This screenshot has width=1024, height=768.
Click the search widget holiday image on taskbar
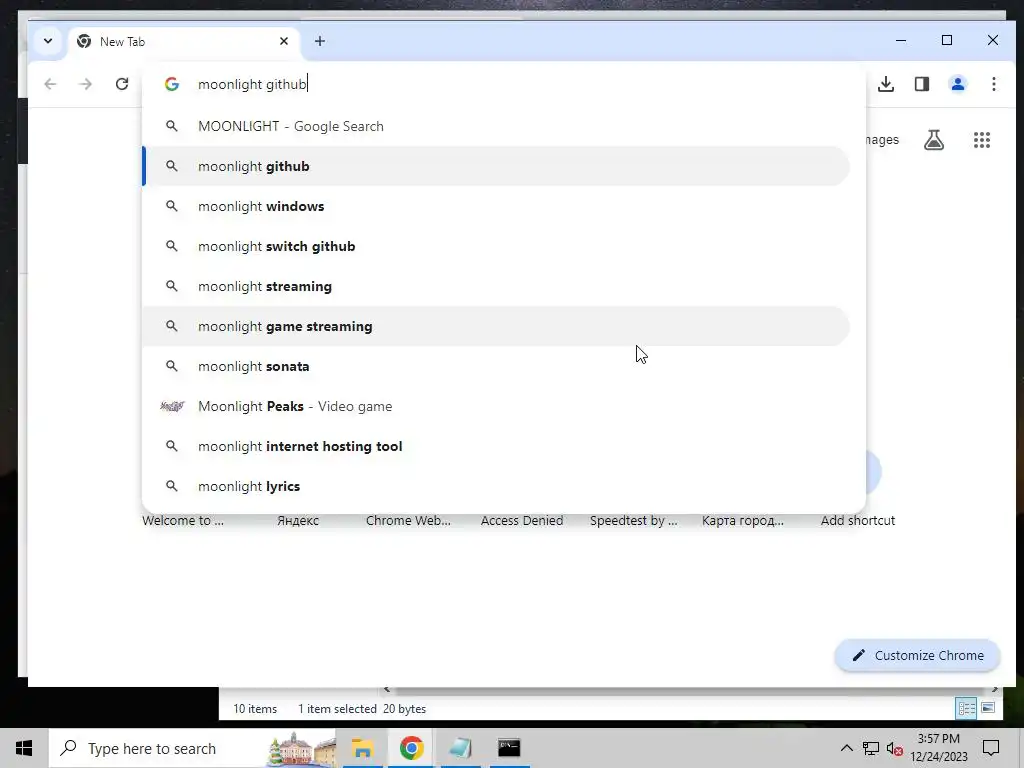click(302, 748)
